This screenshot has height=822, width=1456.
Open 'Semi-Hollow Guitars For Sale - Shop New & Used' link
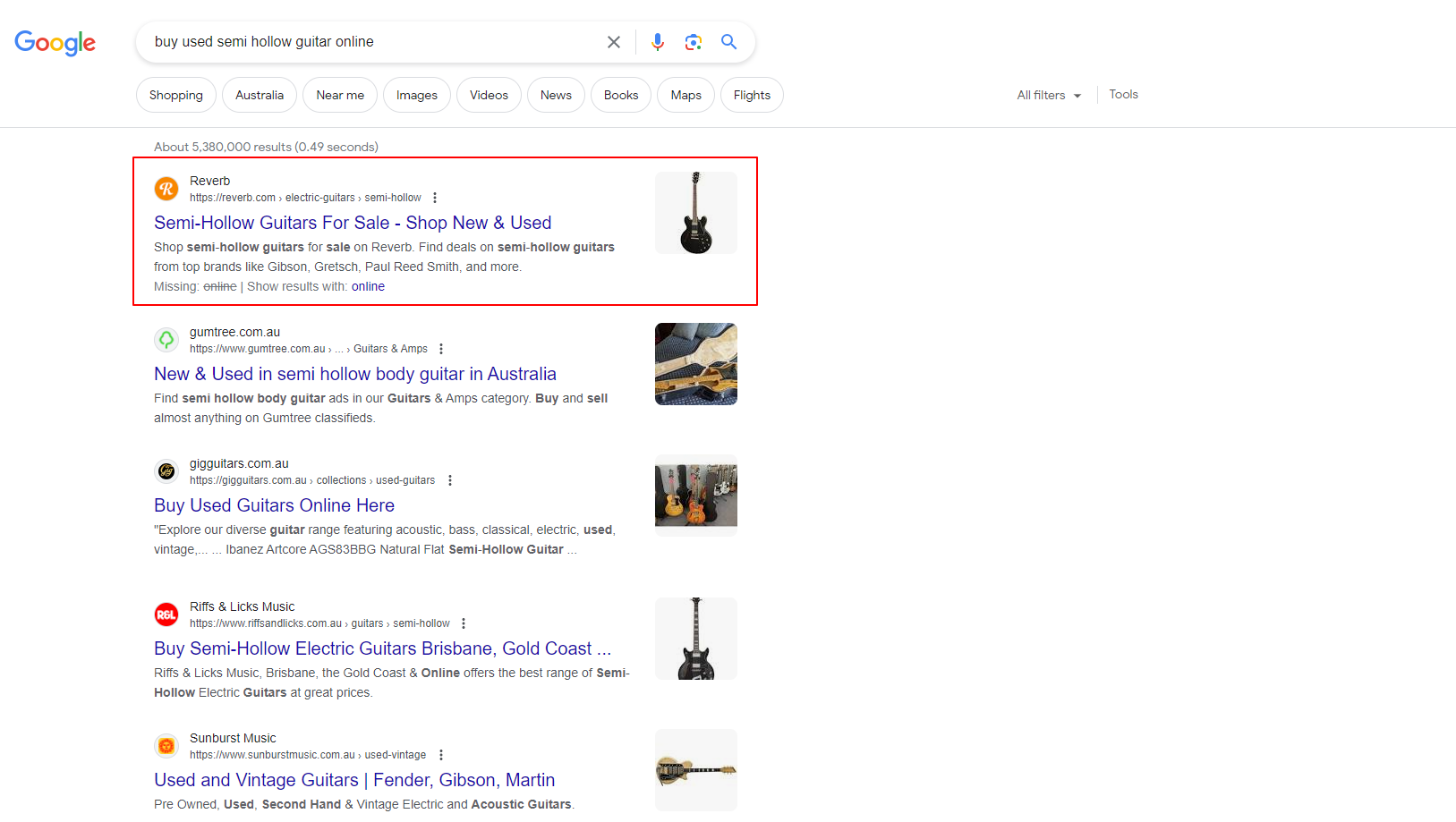click(x=353, y=223)
